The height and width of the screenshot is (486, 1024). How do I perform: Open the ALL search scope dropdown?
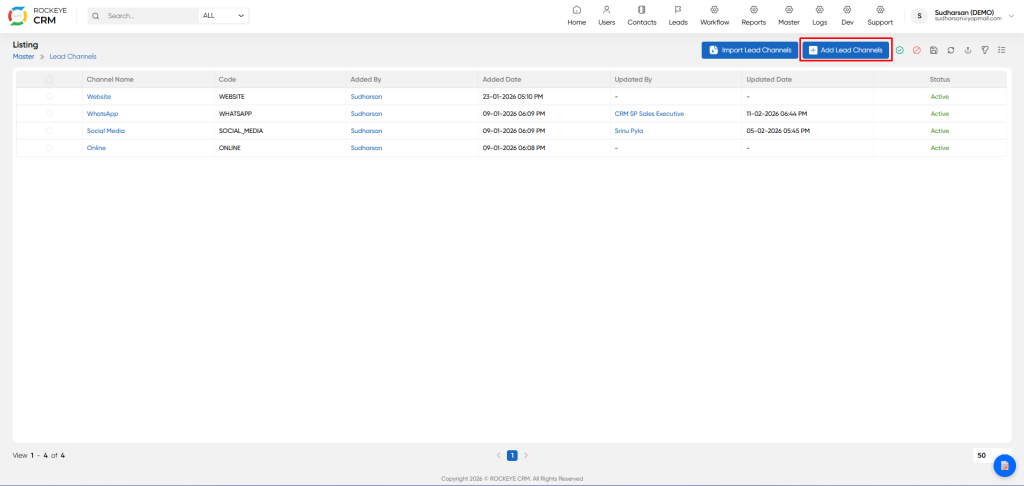(223, 16)
